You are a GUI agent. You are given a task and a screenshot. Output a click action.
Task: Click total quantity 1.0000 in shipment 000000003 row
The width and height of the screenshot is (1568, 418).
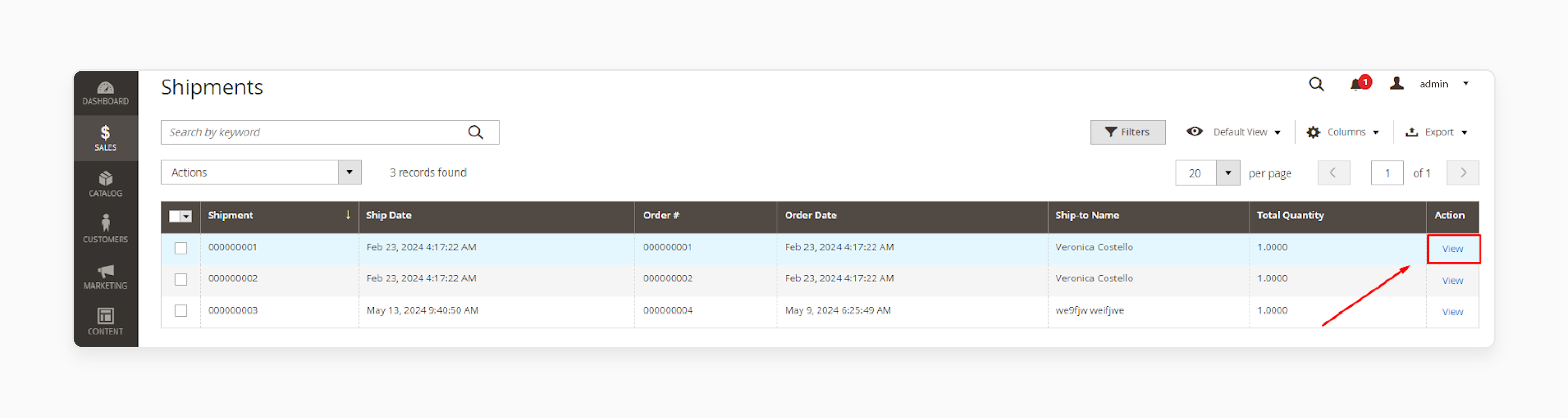pos(1271,310)
